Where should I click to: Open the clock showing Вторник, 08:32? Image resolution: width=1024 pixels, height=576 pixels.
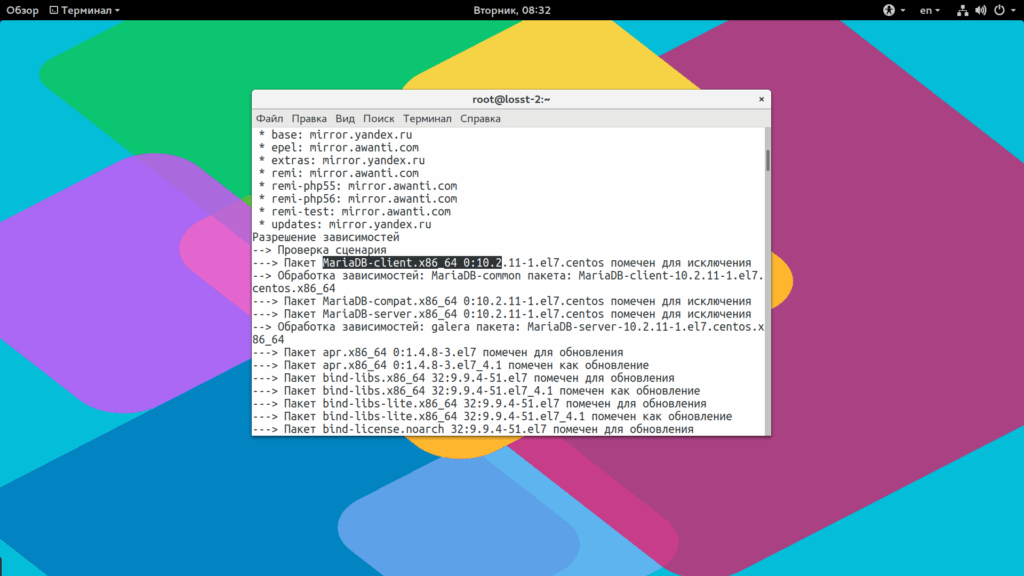[x=512, y=10]
